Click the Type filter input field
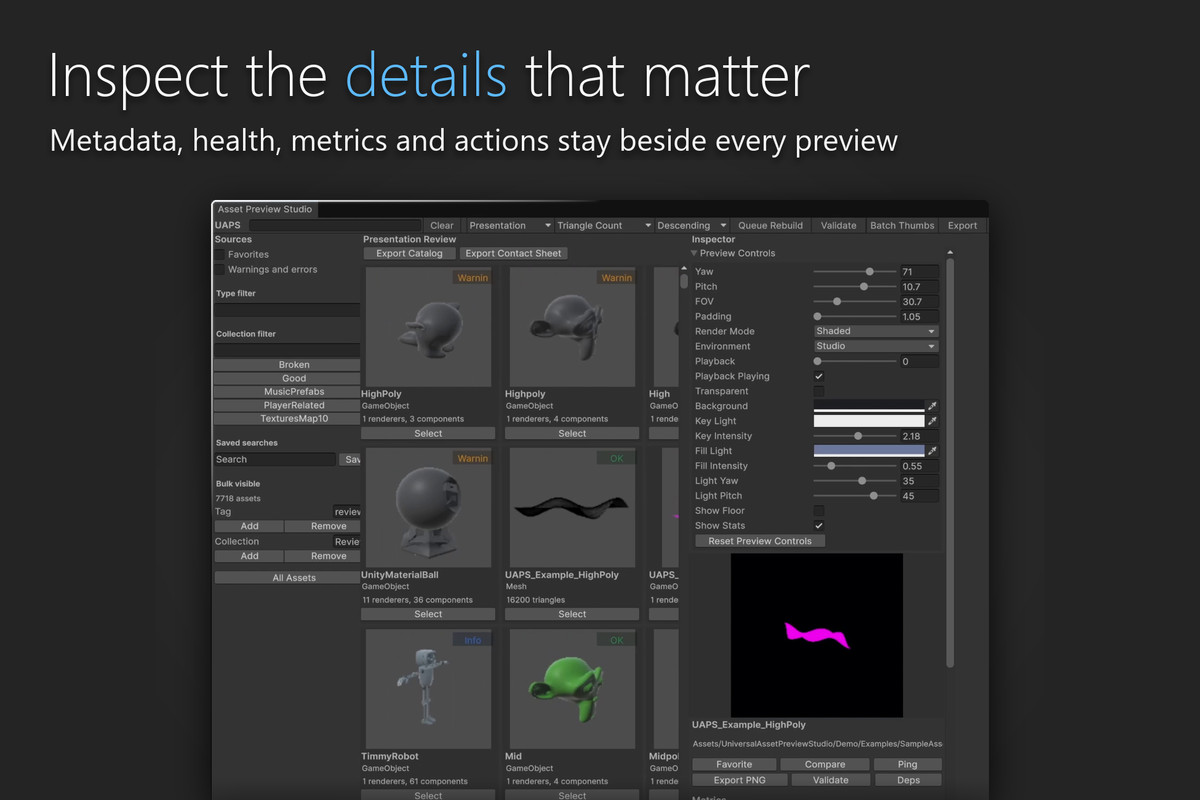The image size is (1200, 800). [287, 311]
